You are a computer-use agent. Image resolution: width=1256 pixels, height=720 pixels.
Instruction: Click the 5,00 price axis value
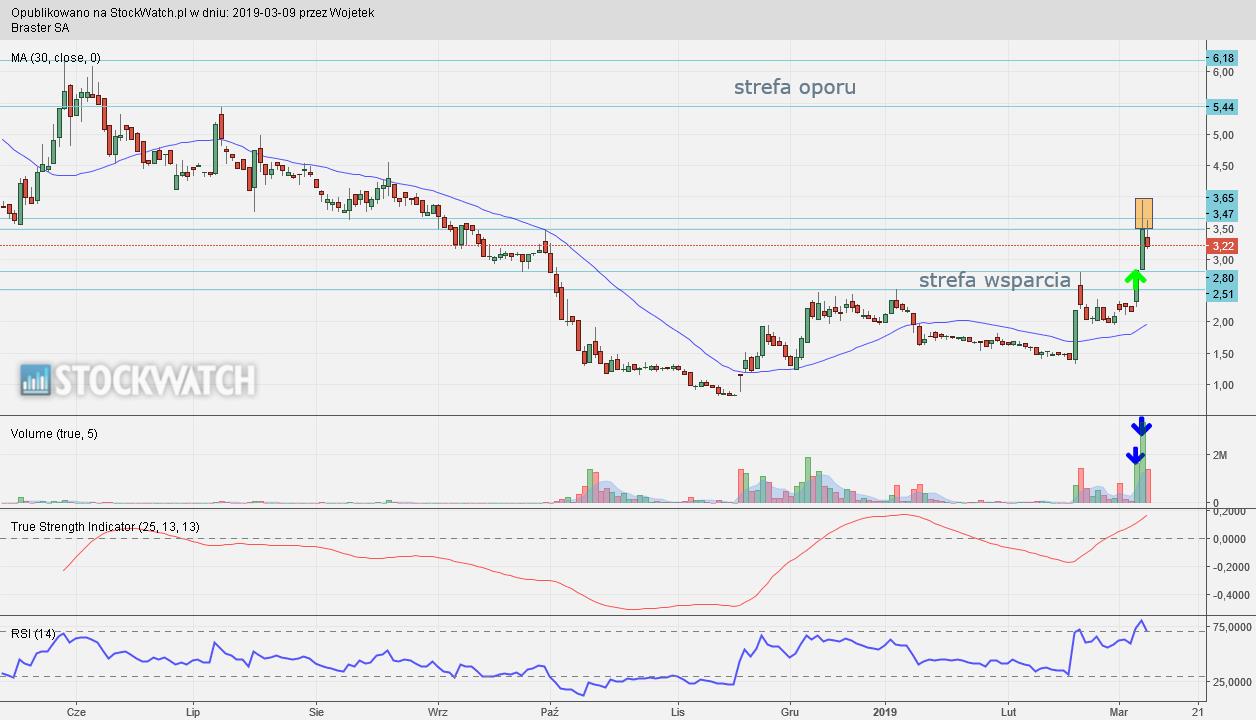[x=1223, y=135]
